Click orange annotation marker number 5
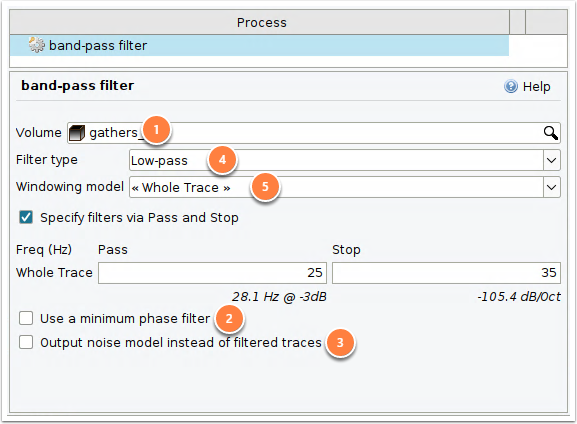The image size is (577, 424). pos(265,187)
